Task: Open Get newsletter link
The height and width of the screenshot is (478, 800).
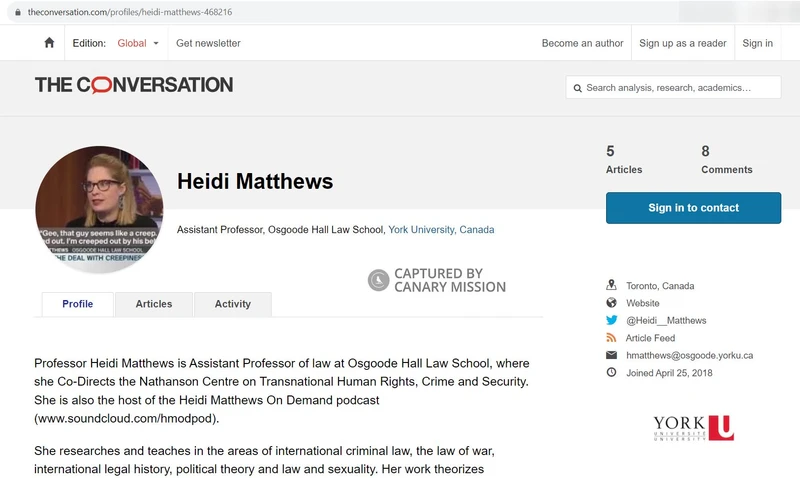Action: (208, 43)
